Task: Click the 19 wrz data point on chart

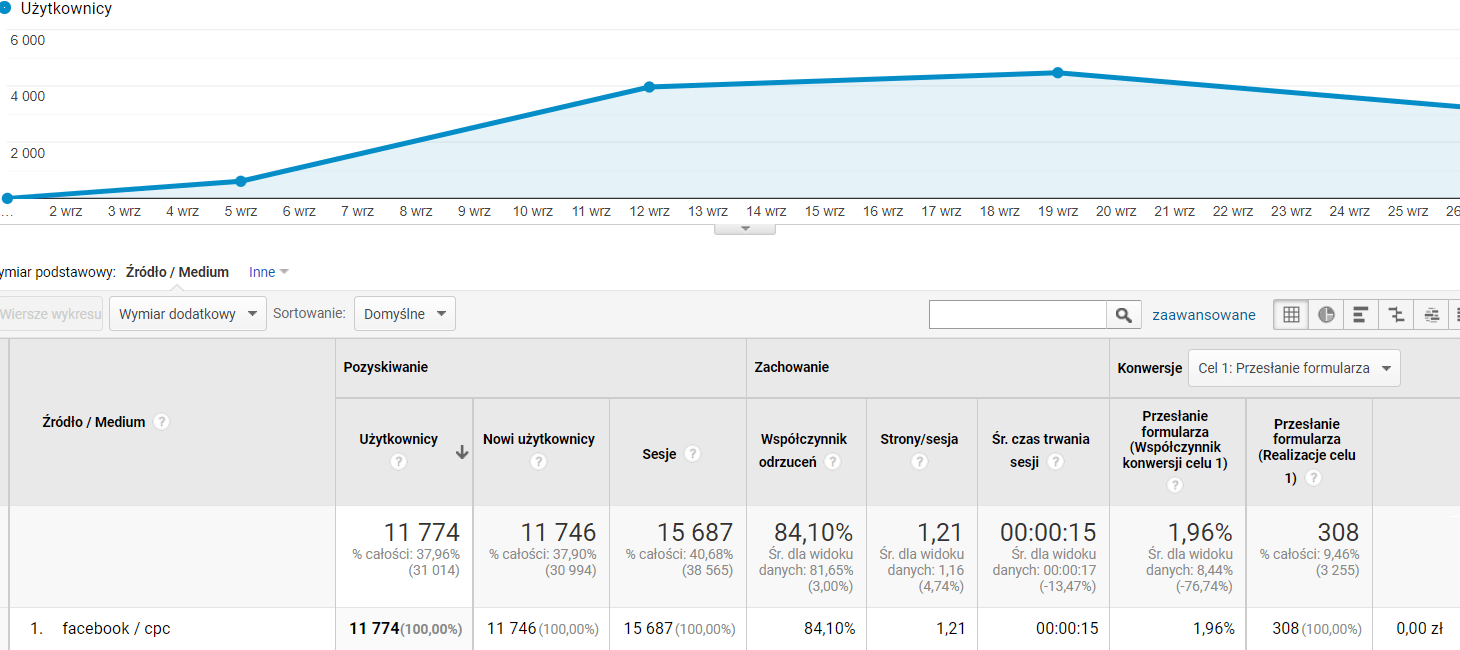Action: tap(1057, 73)
